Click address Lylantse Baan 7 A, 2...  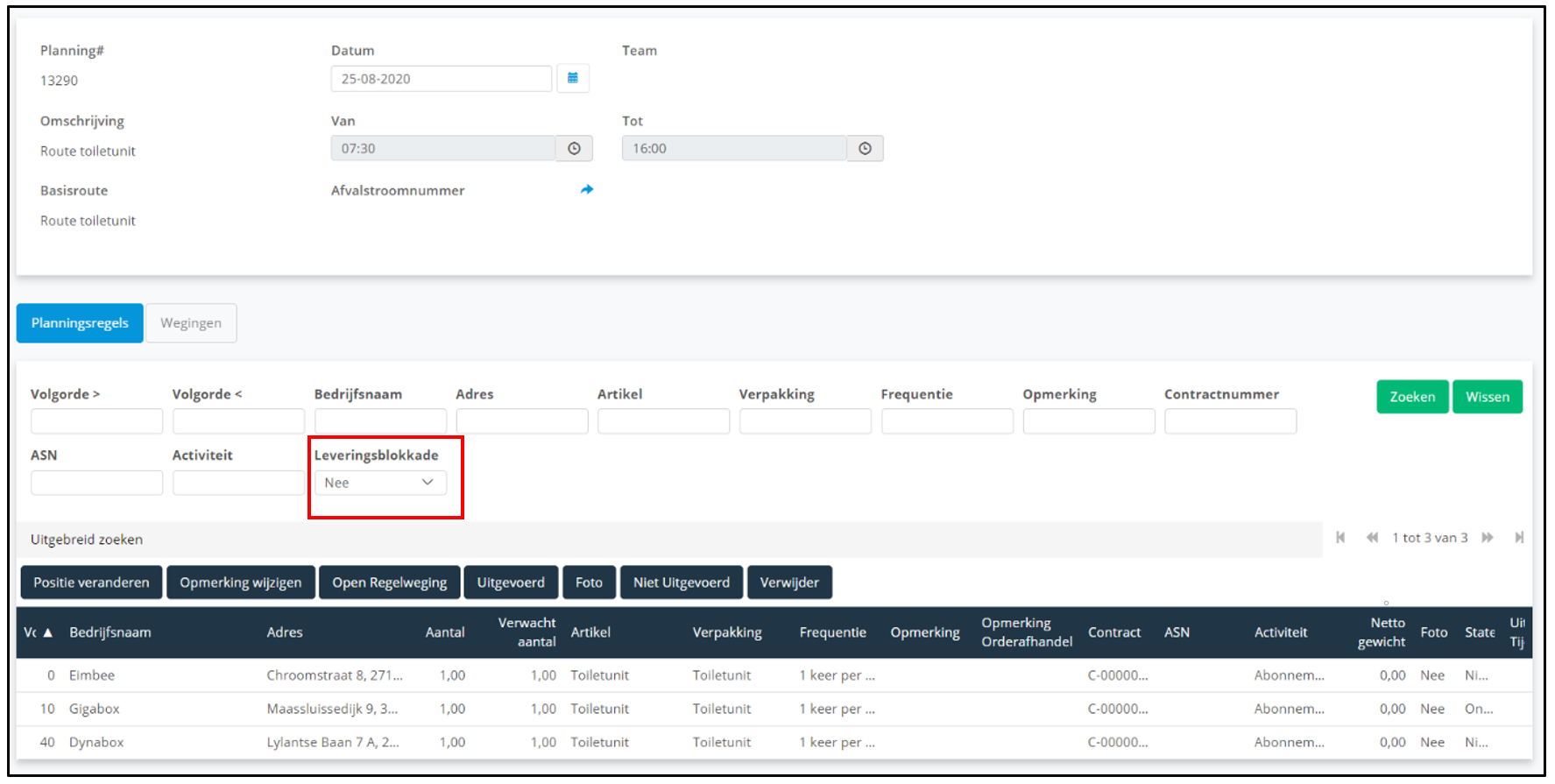point(333,742)
